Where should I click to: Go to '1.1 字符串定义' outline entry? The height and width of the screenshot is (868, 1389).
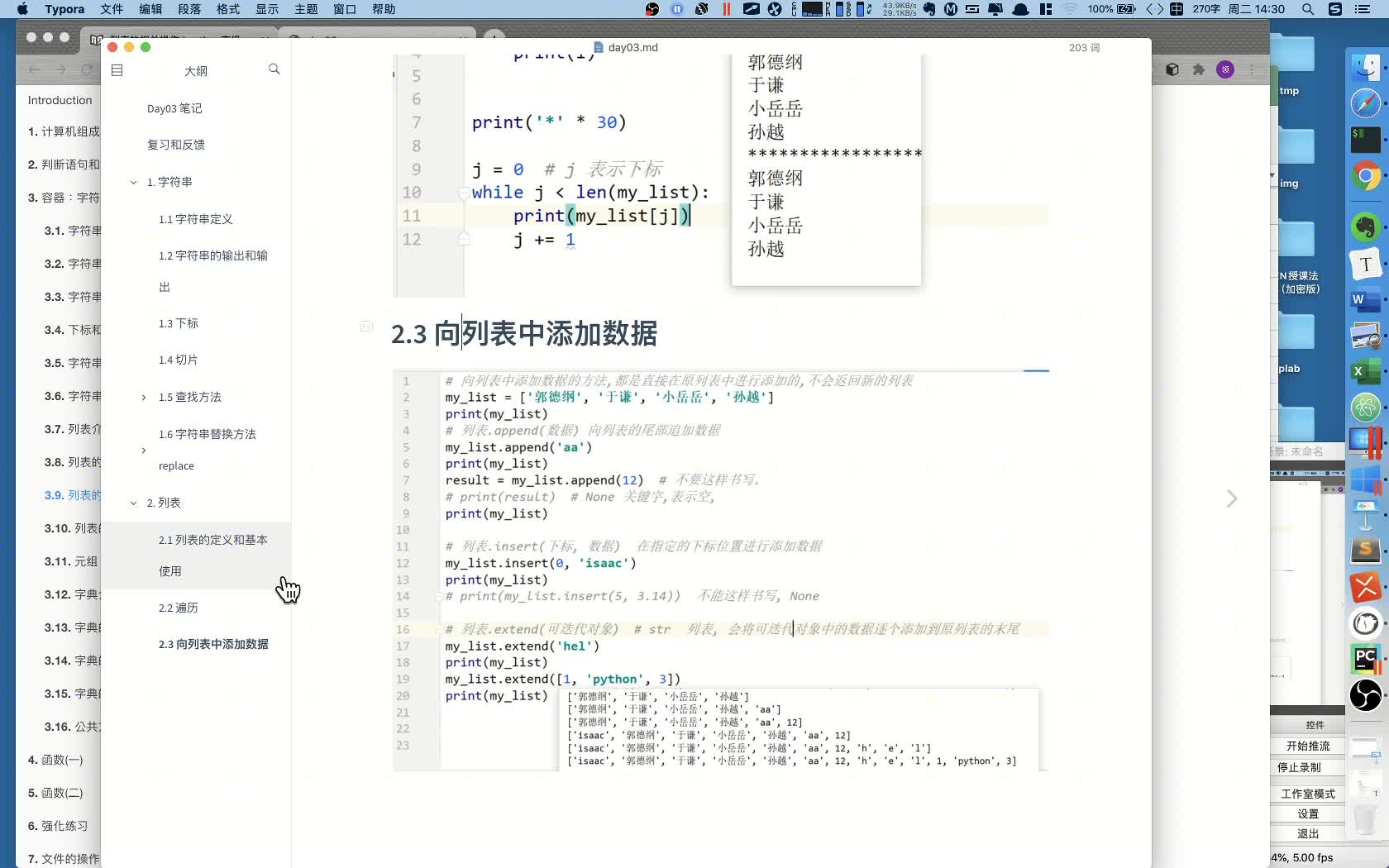point(196,219)
